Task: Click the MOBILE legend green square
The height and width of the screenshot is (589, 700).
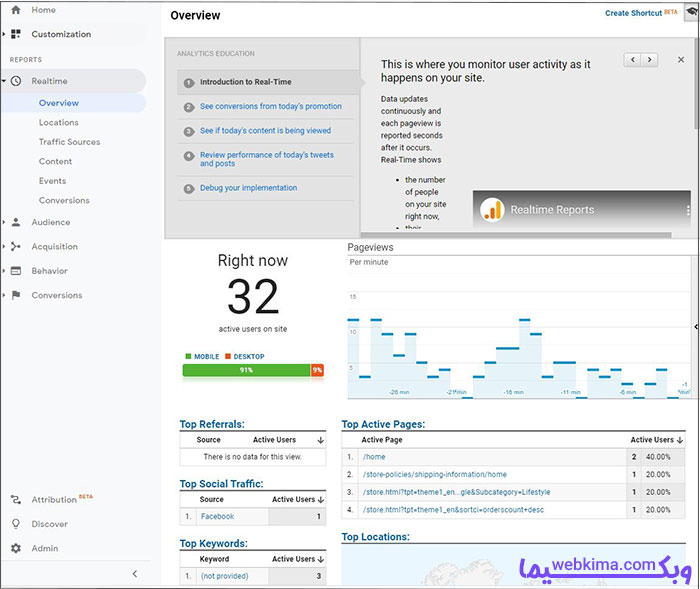Action: coord(188,356)
